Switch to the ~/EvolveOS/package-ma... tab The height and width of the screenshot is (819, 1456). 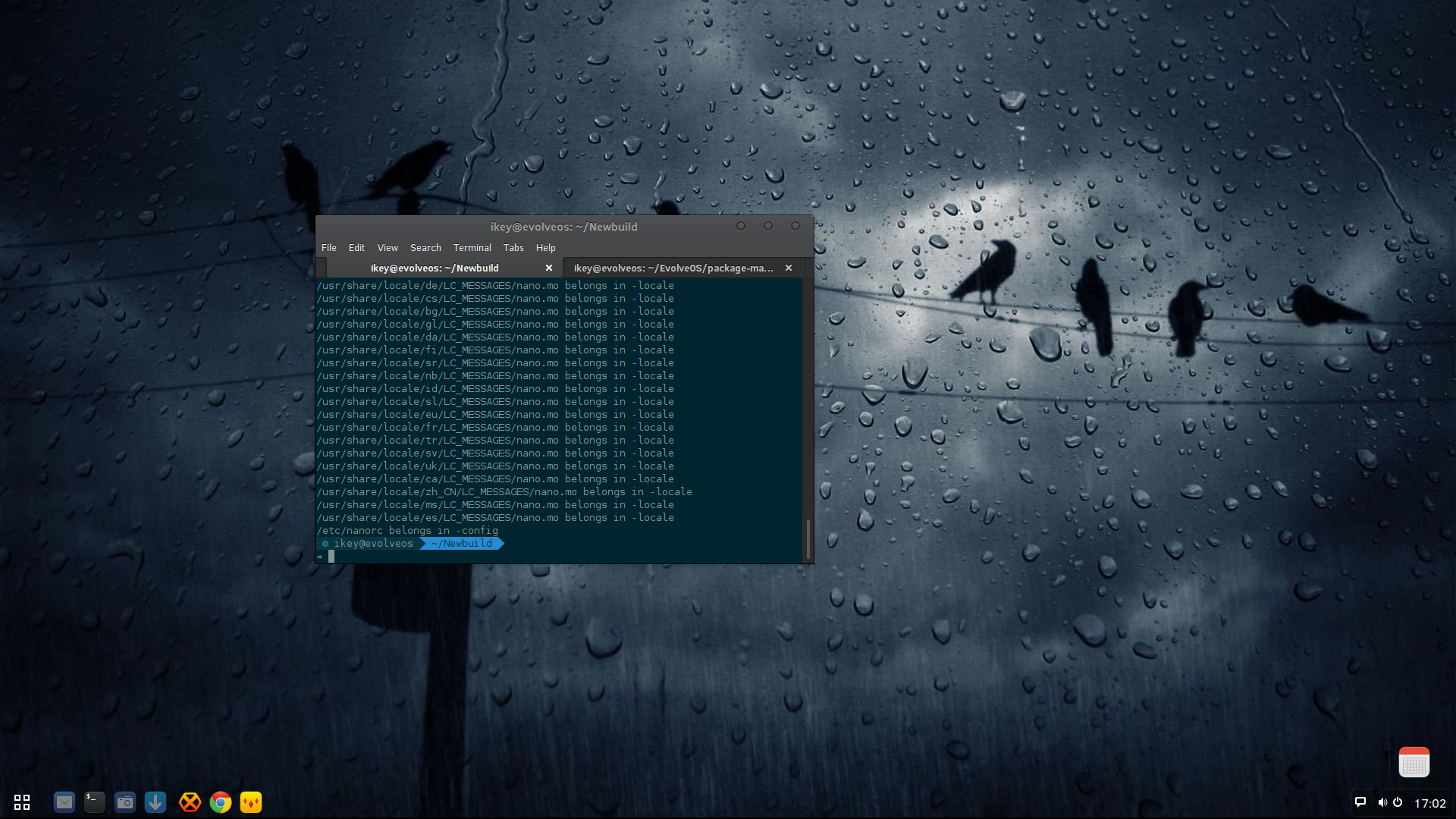pyautogui.click(x=673, y=268)
